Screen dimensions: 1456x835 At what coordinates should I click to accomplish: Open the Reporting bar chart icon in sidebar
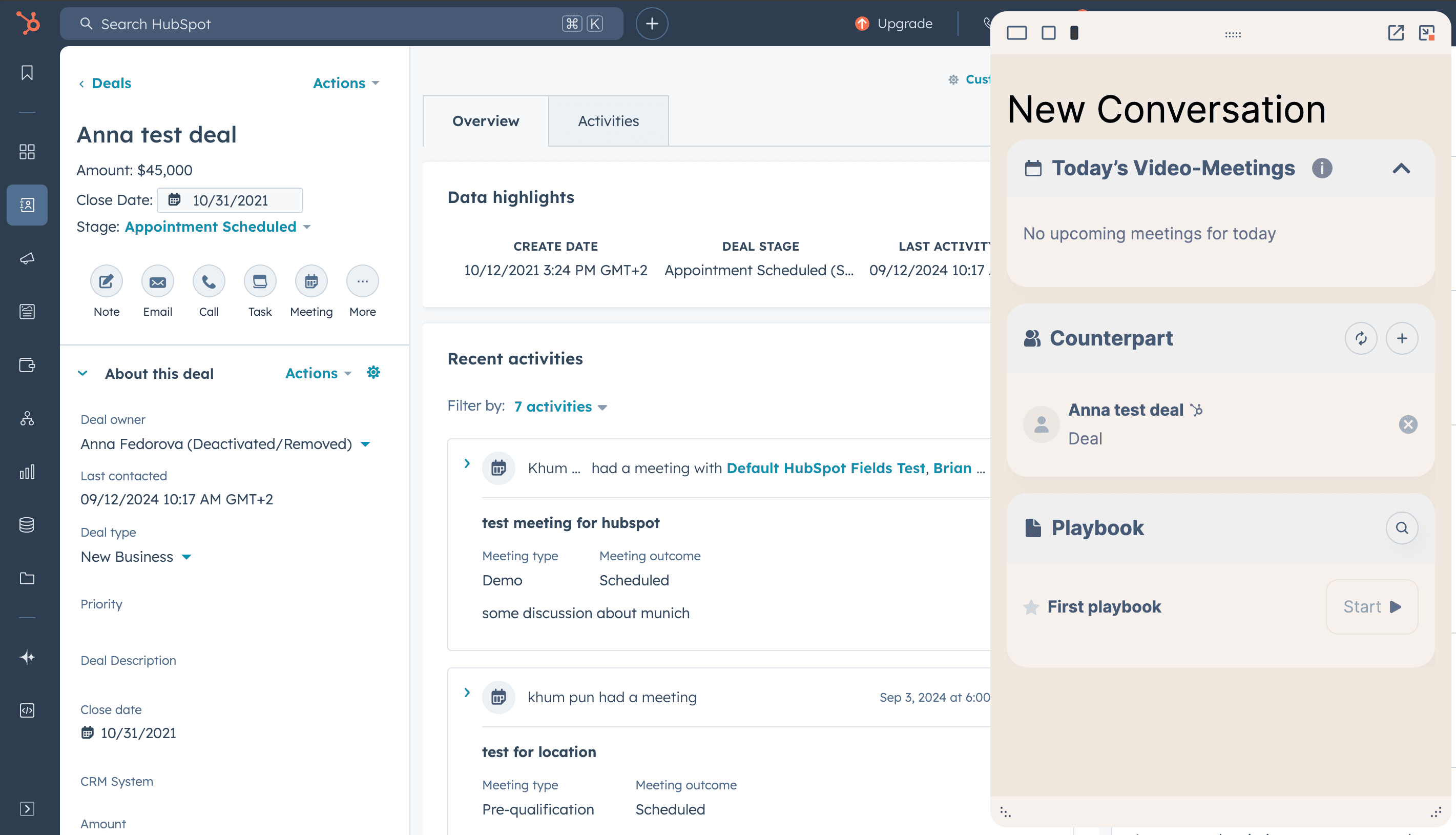tap(27, 472)
